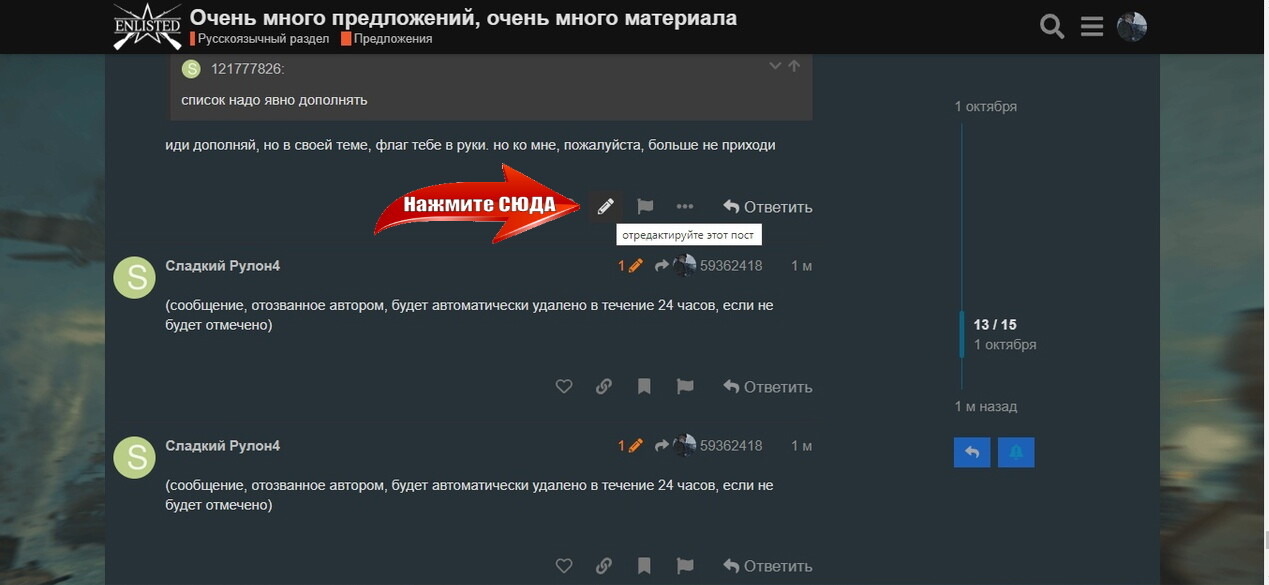Expand the quote from 121777826
This screenshot has height=585, width=1269.
[774, 66]
